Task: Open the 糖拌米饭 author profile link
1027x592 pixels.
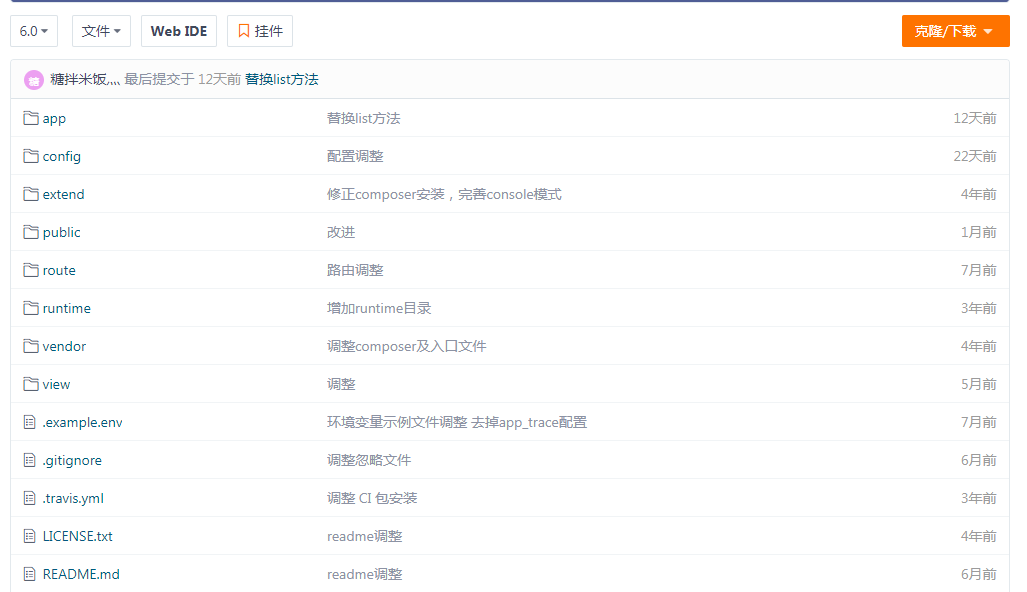Action: pyautogui.click(x=85, y=79)
